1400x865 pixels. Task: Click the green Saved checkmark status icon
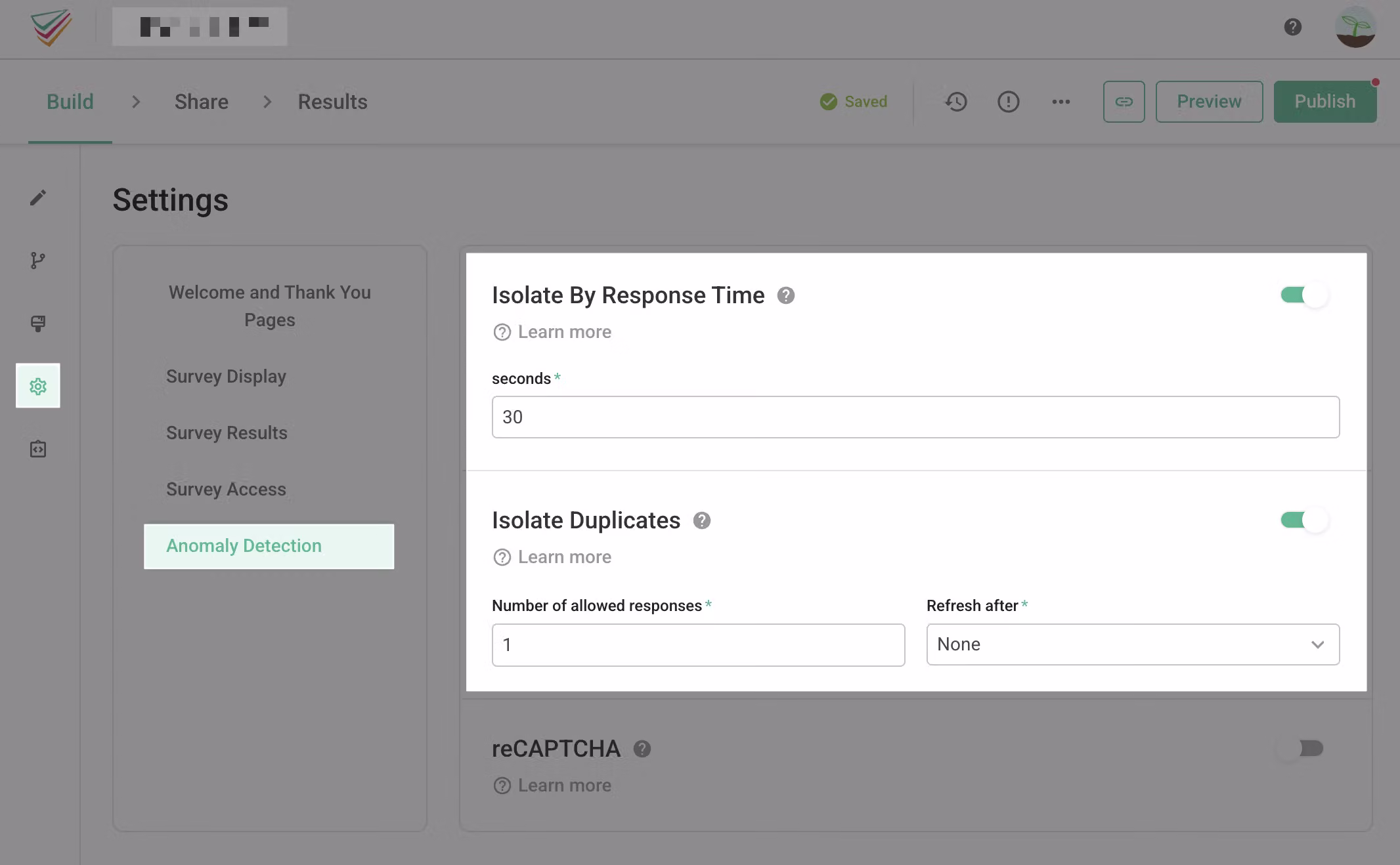(829, 102)
